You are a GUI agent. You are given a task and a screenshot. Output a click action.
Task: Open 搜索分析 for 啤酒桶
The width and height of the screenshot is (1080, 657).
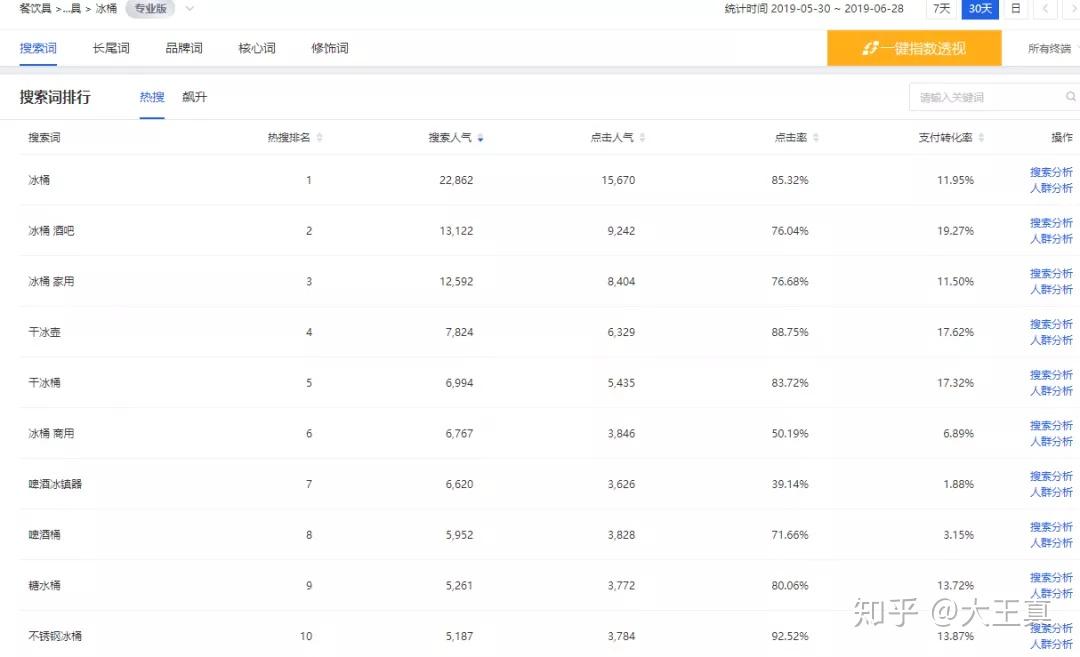coord(1051,527)
